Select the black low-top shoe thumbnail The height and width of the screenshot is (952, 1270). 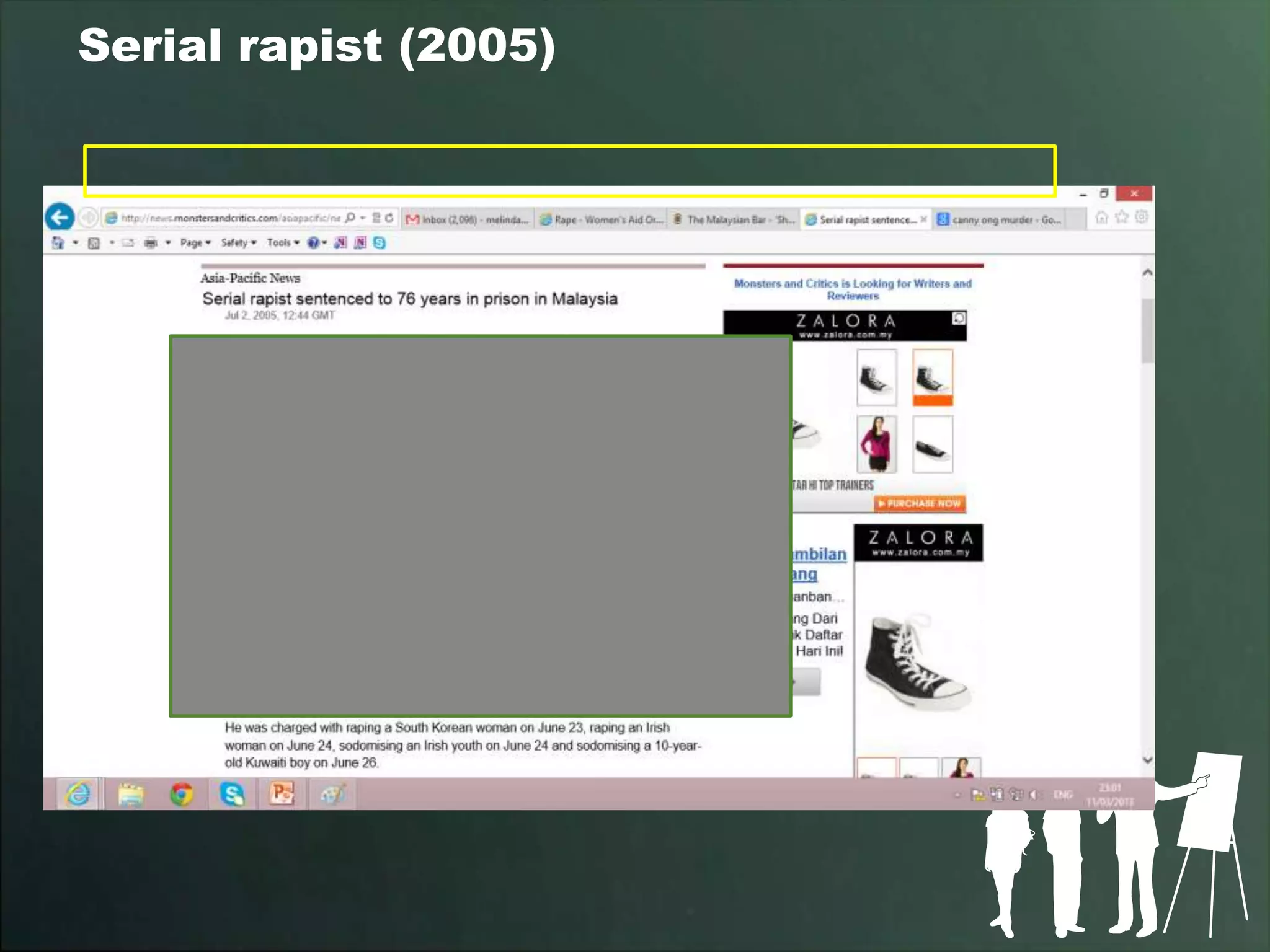[x=932, y=444]
